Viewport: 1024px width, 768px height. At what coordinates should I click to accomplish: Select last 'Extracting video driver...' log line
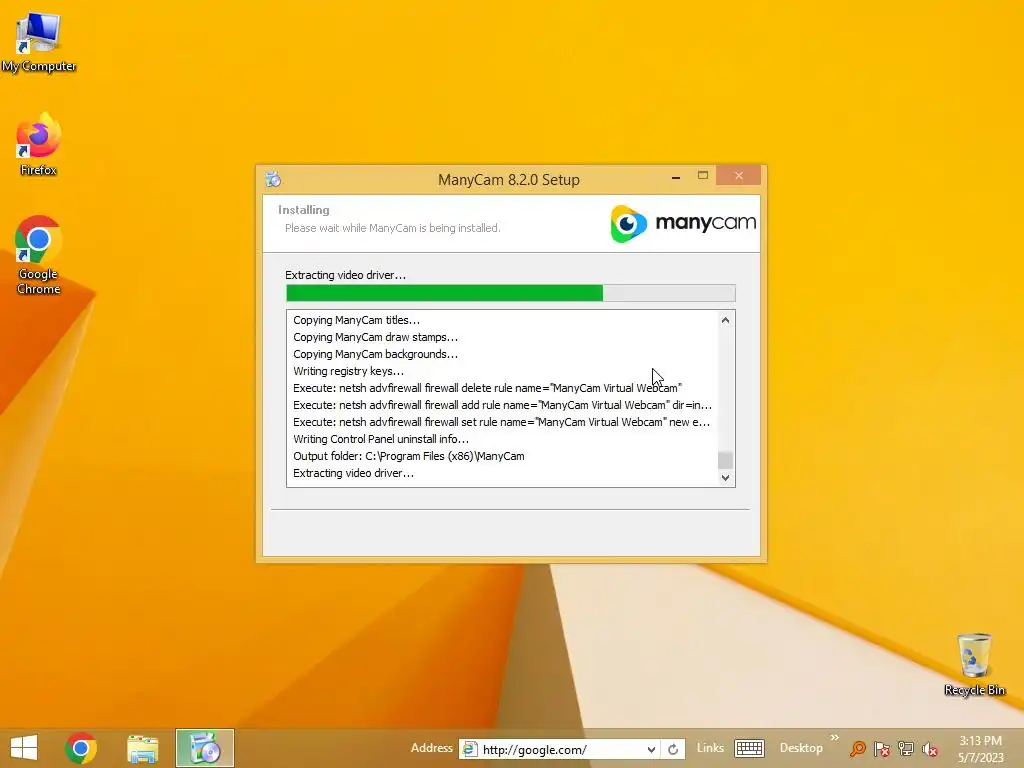(x=353, y=473)
